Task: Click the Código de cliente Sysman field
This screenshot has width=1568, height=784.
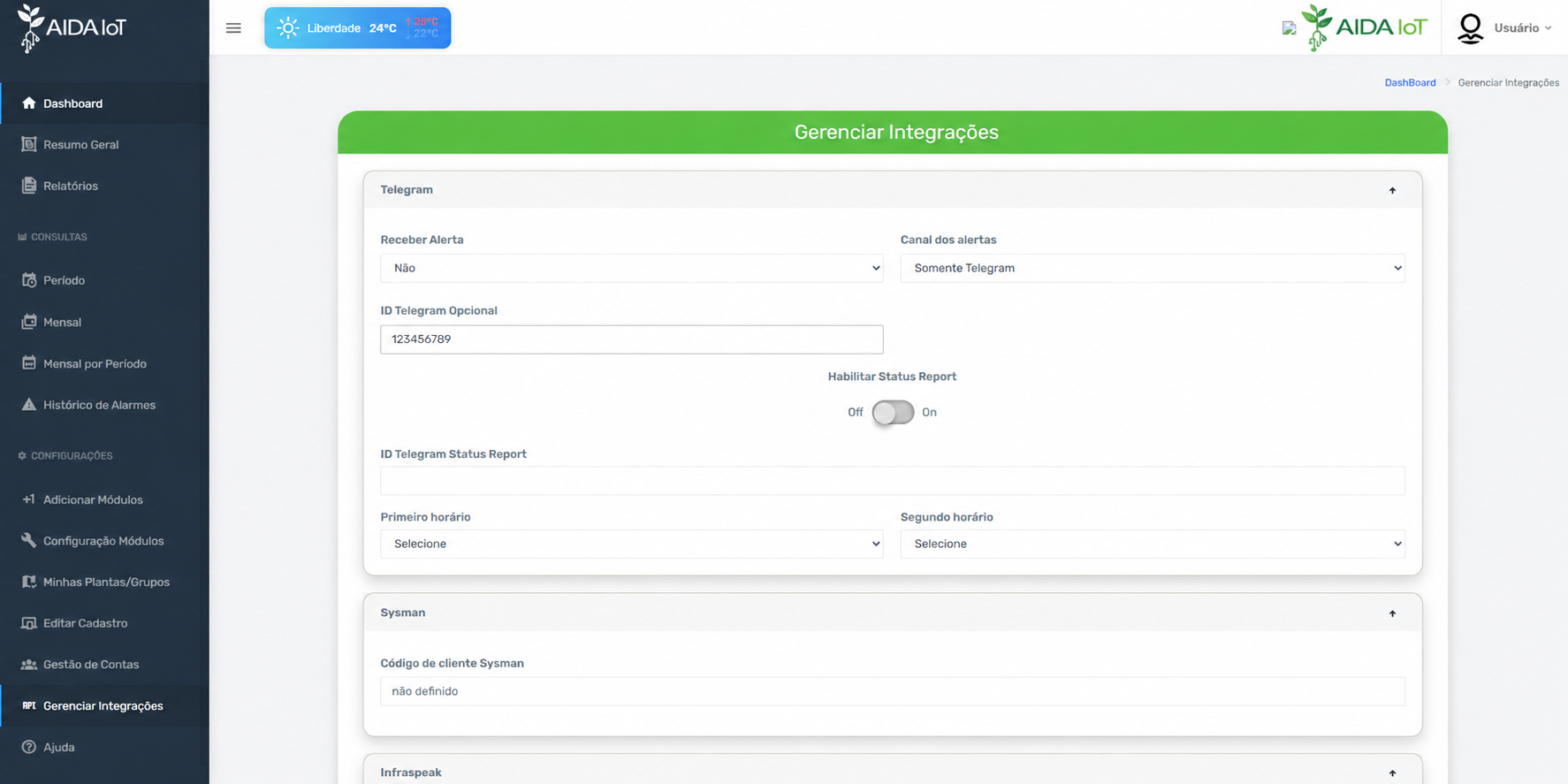Action: click(x=892, y=691)
